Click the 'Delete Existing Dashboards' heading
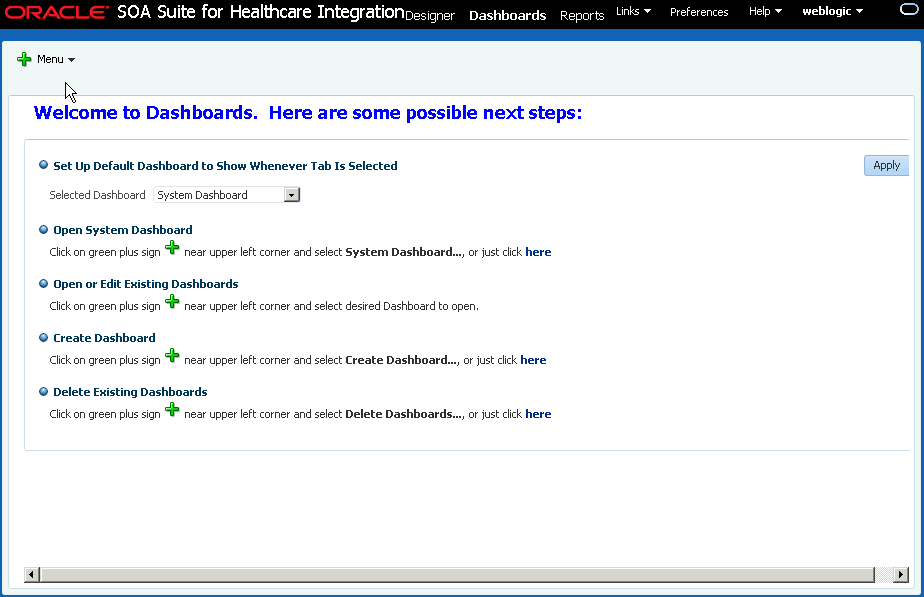 coord(130,392)
